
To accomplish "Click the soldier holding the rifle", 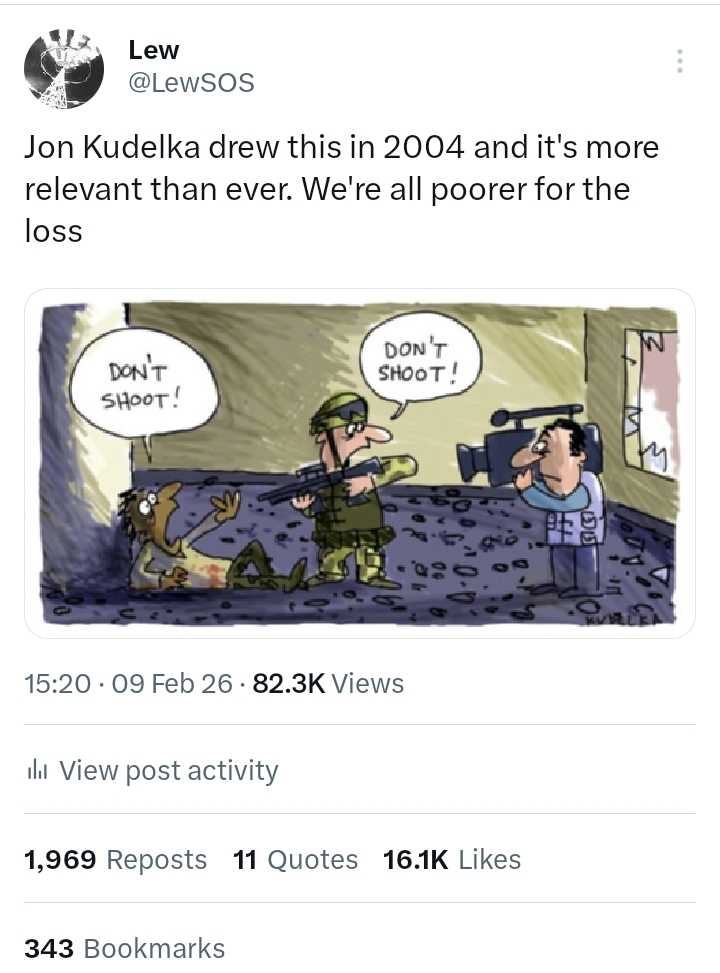I will [350, 490].
